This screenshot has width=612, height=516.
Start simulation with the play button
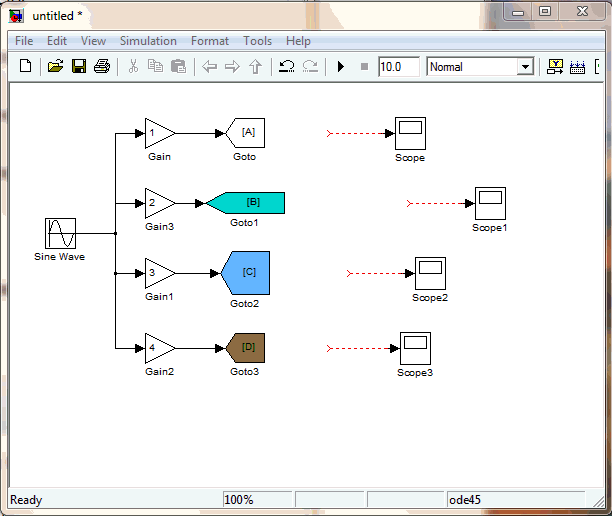pos(341,67)
